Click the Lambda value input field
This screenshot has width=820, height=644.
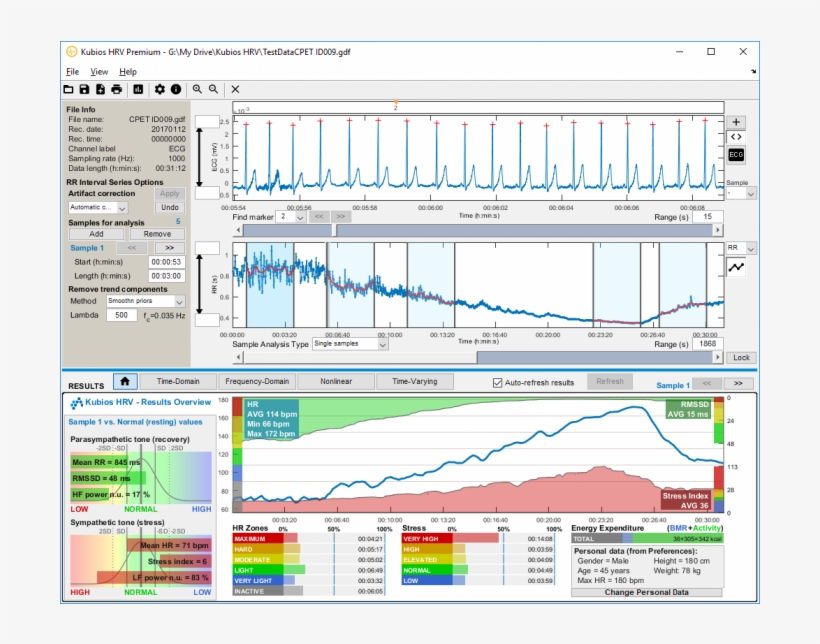tap(122, 315)
